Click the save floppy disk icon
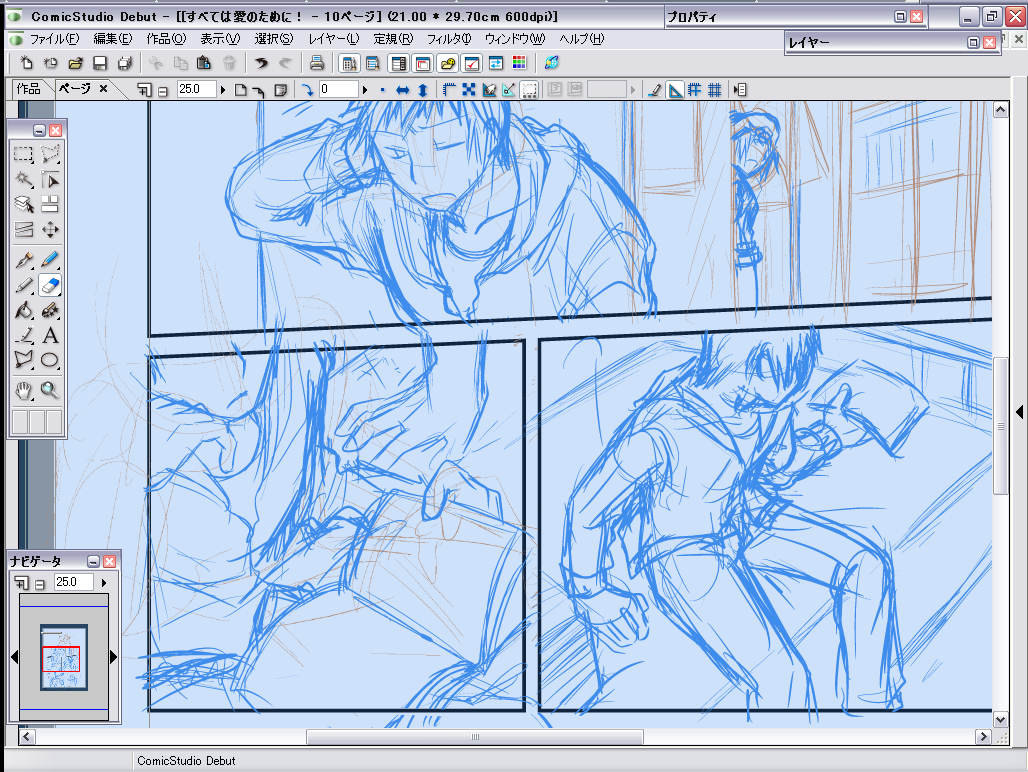 [x=100, y=63]
